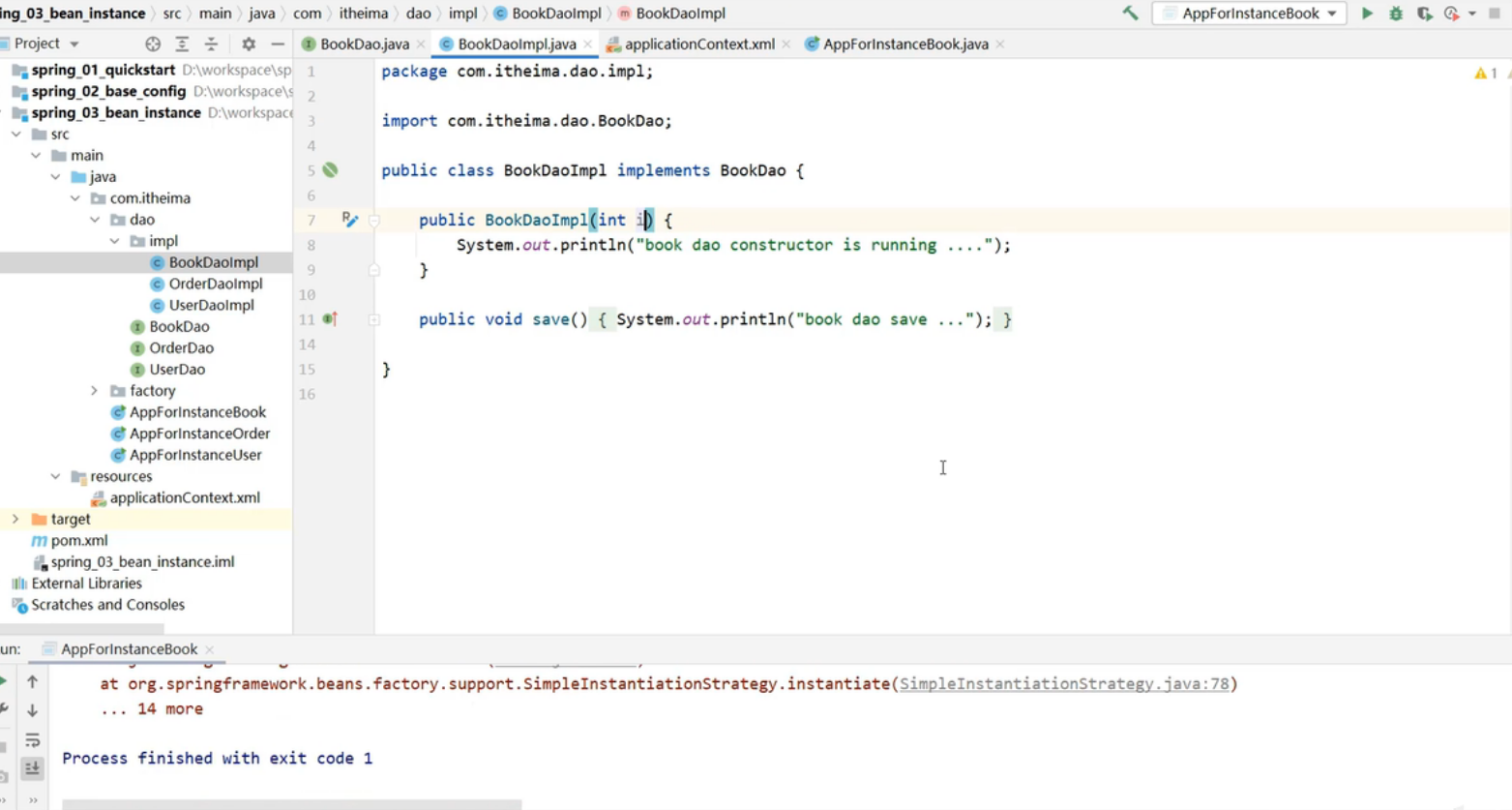Click Expand All in Project panel

182,44
